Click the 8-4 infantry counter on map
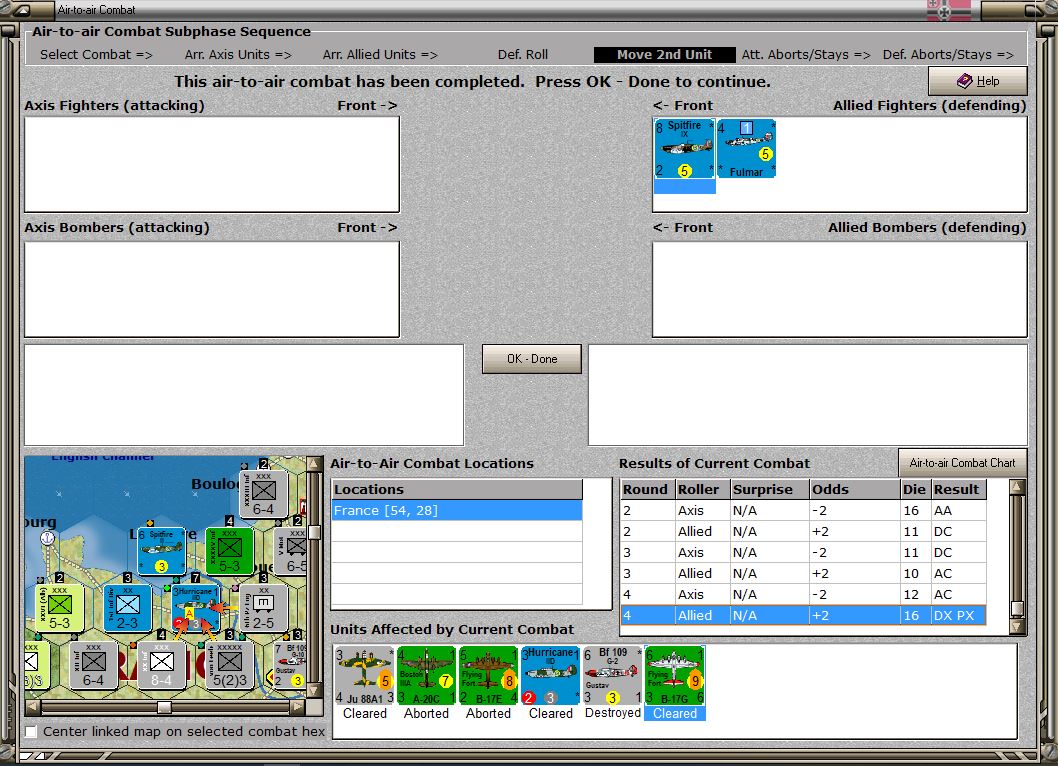 (x=161, y=665)
